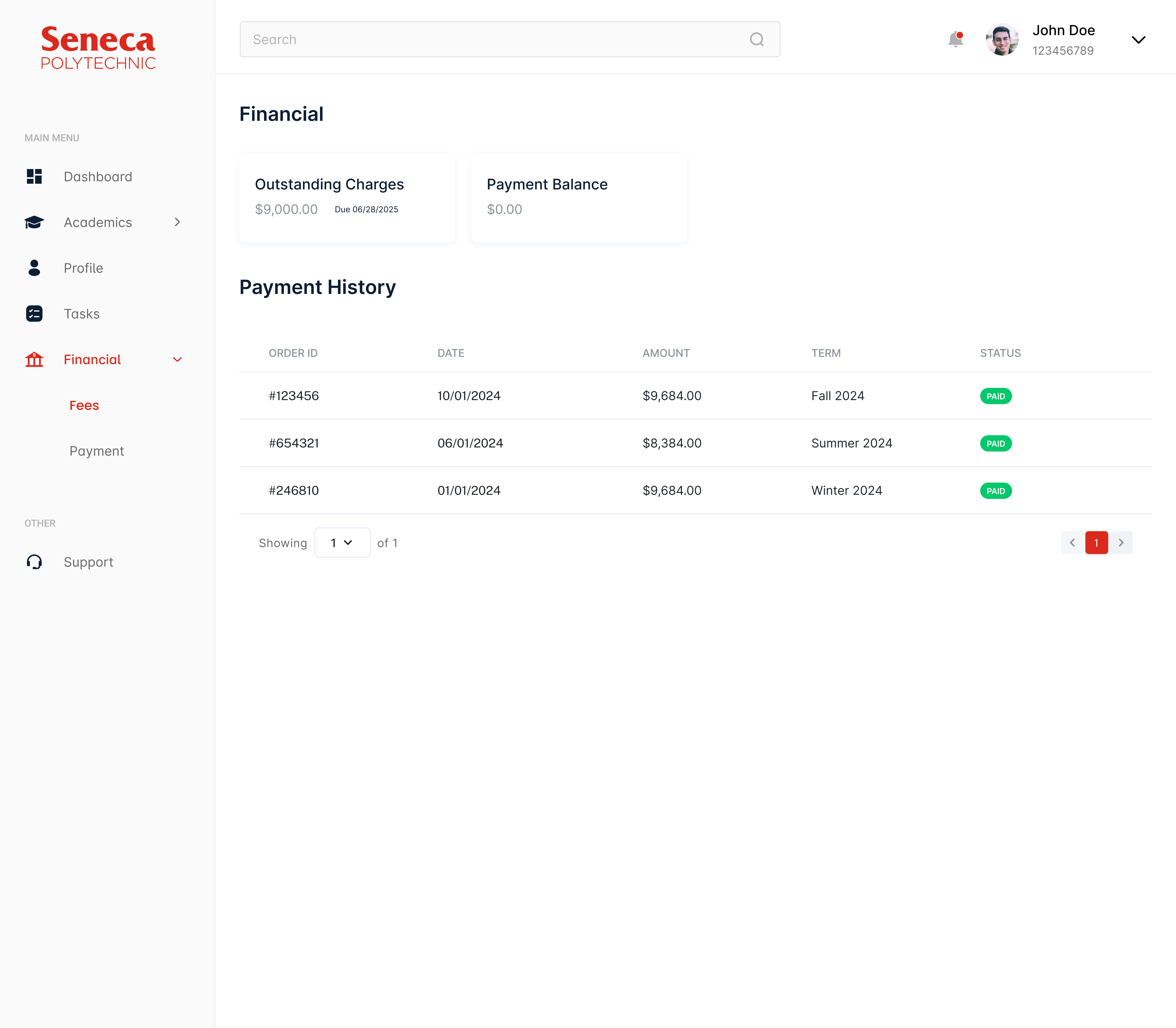Open the Showing page-number dropdown
The image size is (1176, 1028).
coord(342,543)
